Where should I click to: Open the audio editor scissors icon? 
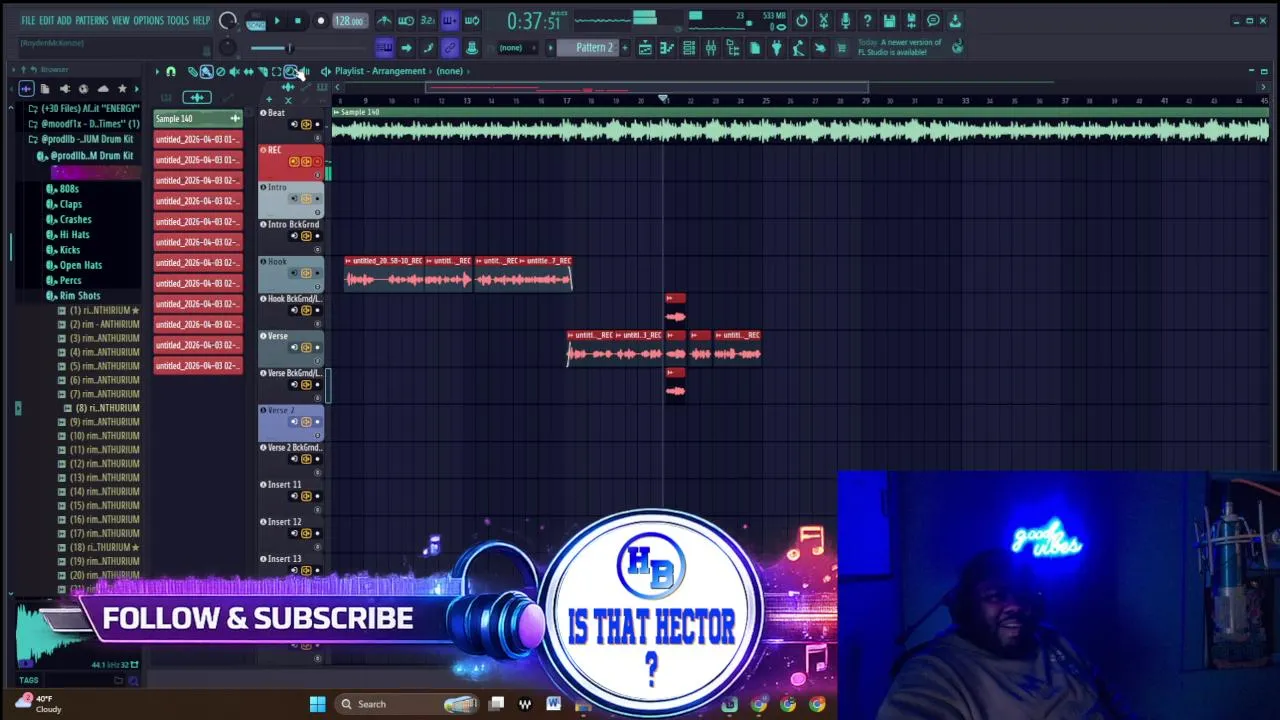point(824,20)
